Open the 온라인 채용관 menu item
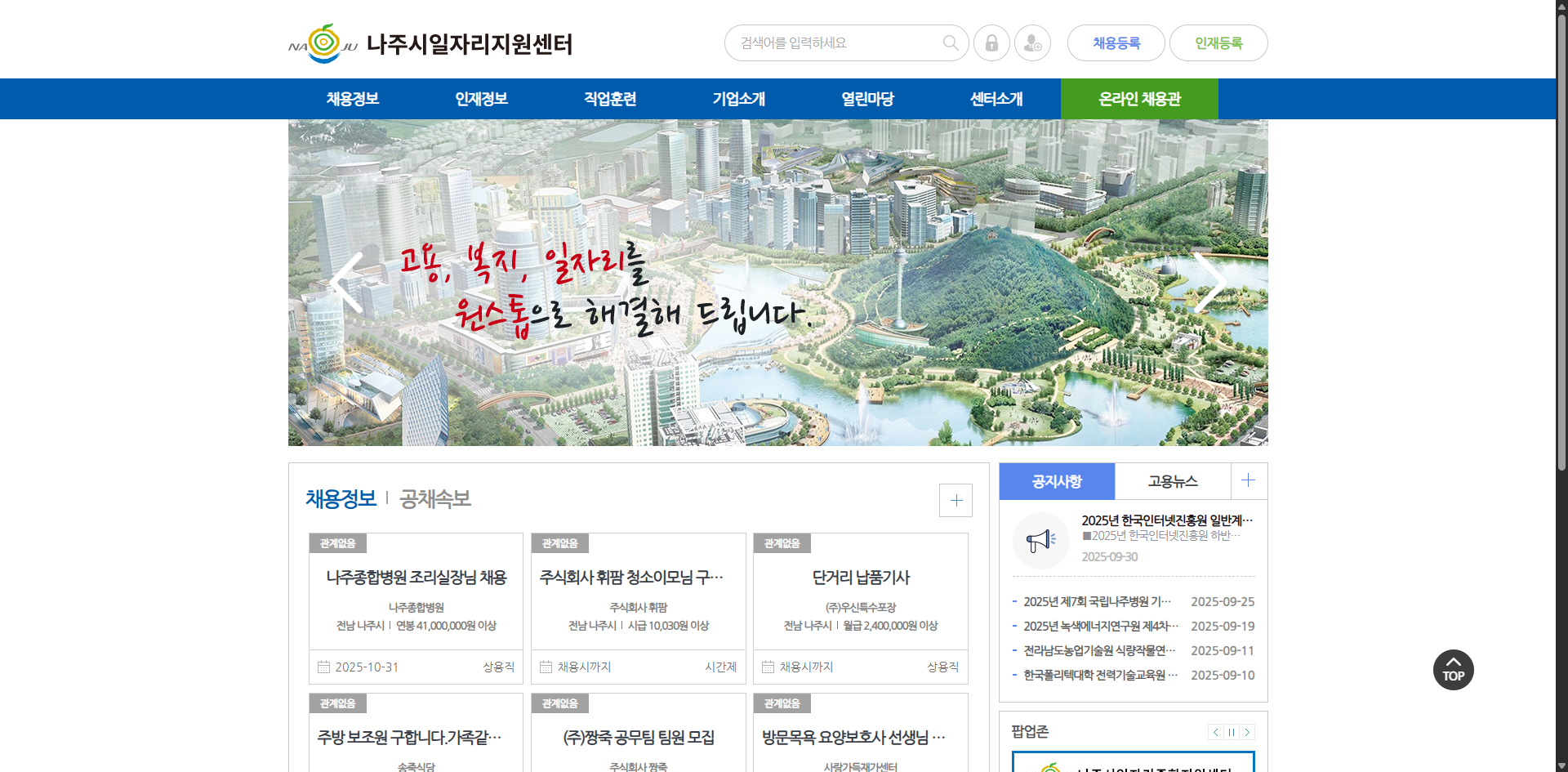Image resolution: width=1568 pixels, height=772 pixels. [x=1139, y=99]
